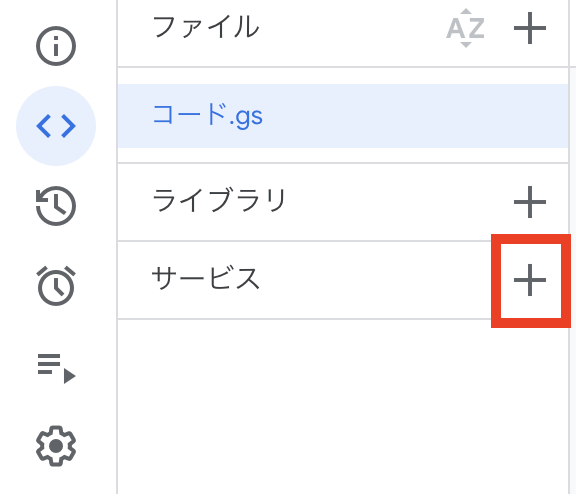Click the ライブラリ section heading
576x494 pixels.
(x=219, y=200)
